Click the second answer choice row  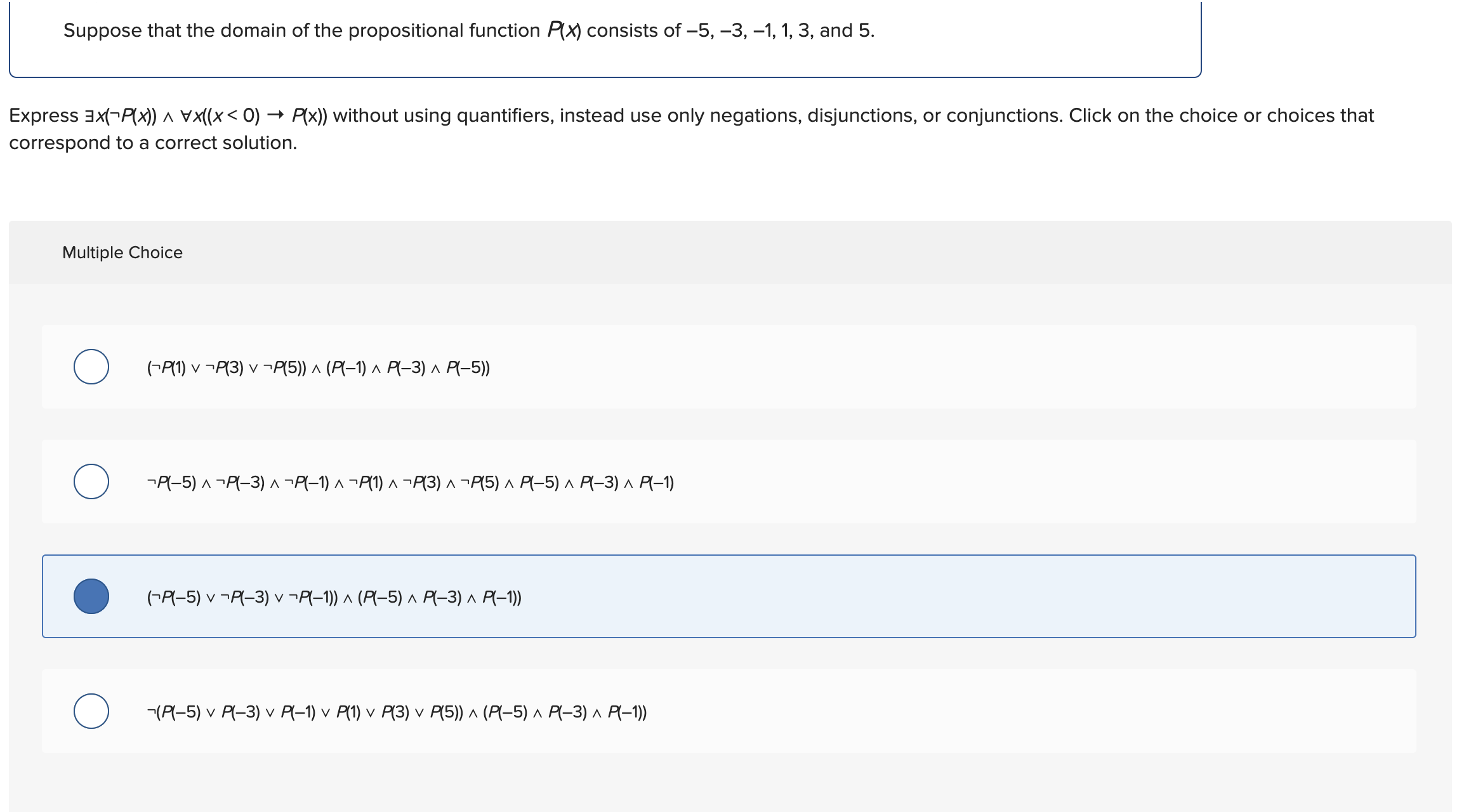click(635, 482)
